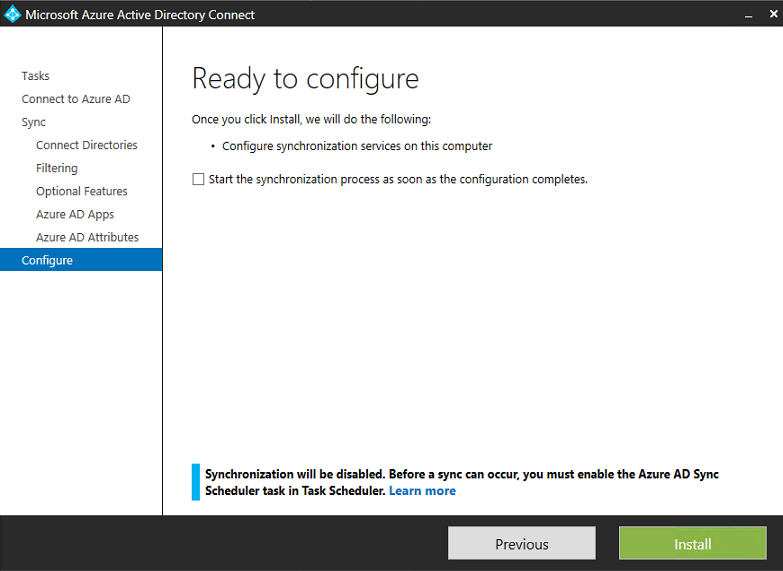Click the window title bar text
Screen dimensions: 783x571
140,15
